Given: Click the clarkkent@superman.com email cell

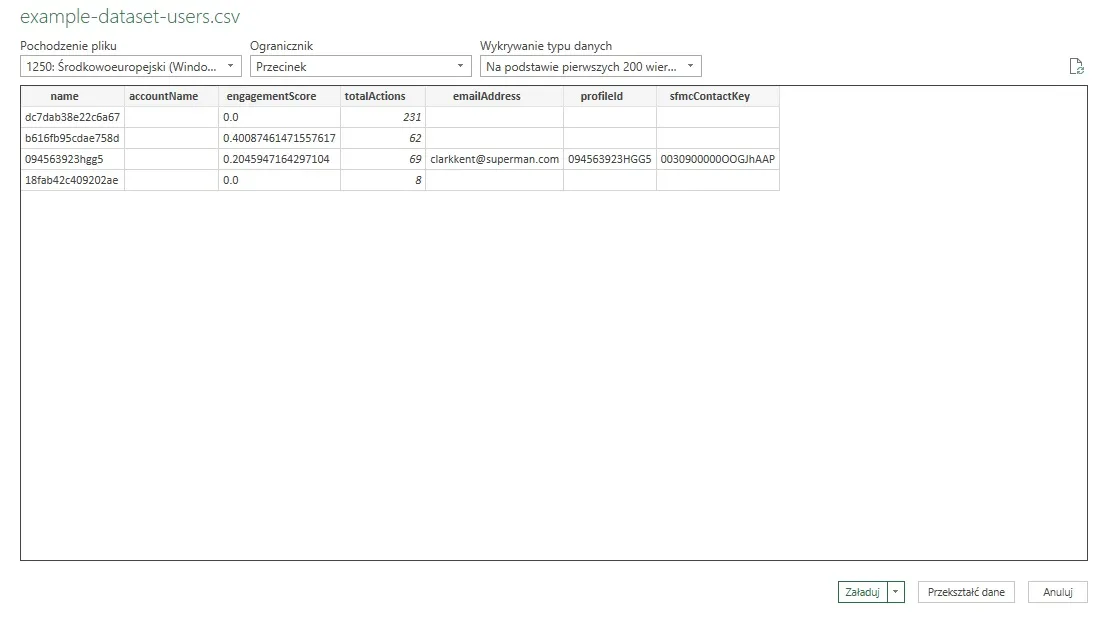Looking at the screenshot, I should point(494,158).
